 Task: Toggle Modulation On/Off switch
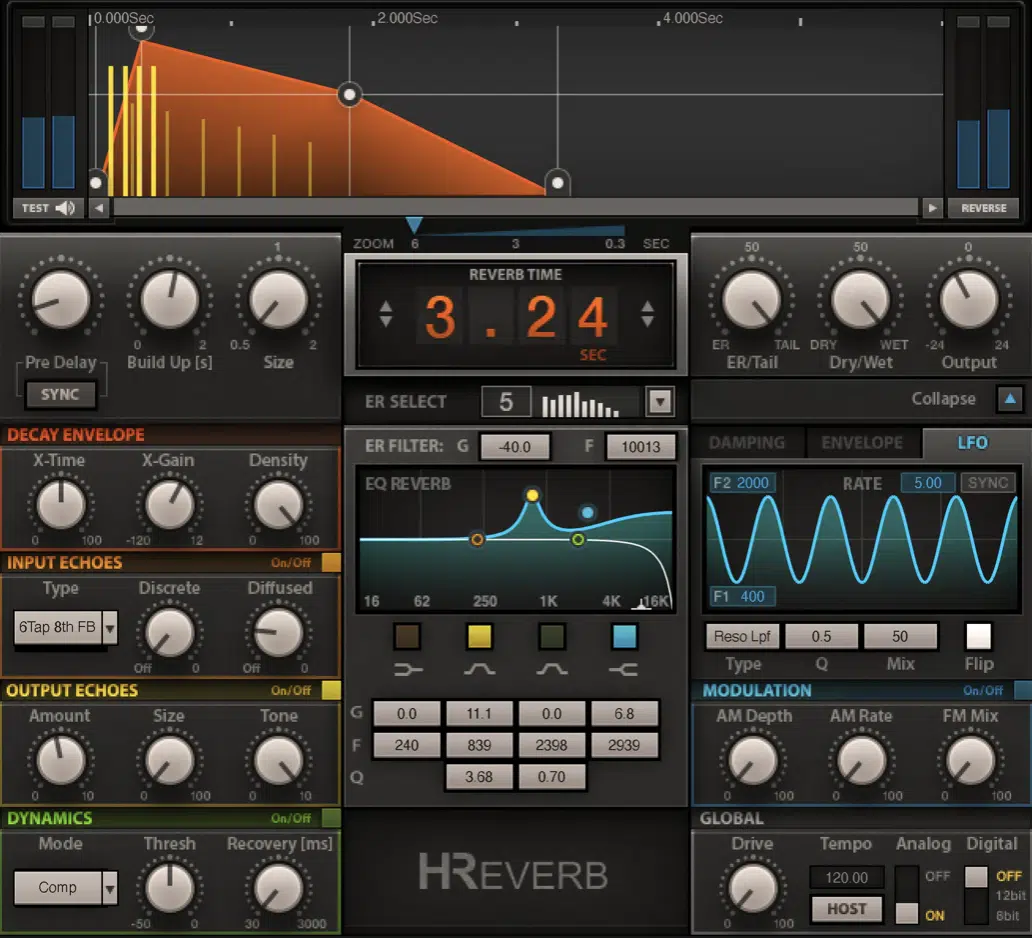1023,690
